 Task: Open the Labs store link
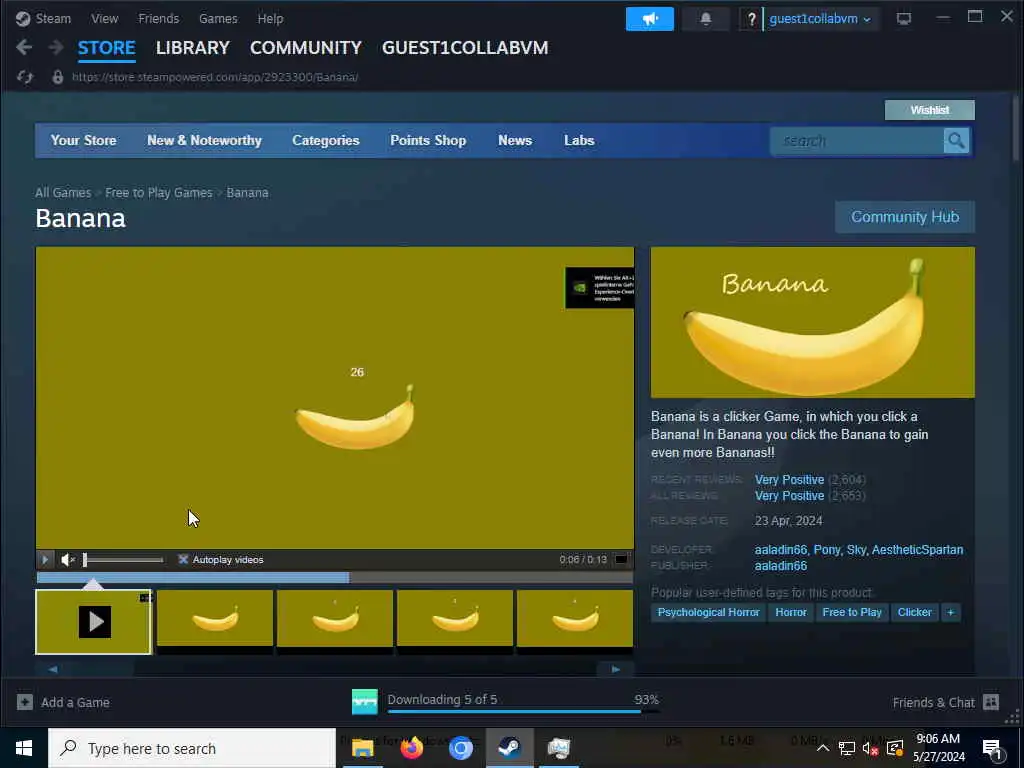[x=579, y=140]
